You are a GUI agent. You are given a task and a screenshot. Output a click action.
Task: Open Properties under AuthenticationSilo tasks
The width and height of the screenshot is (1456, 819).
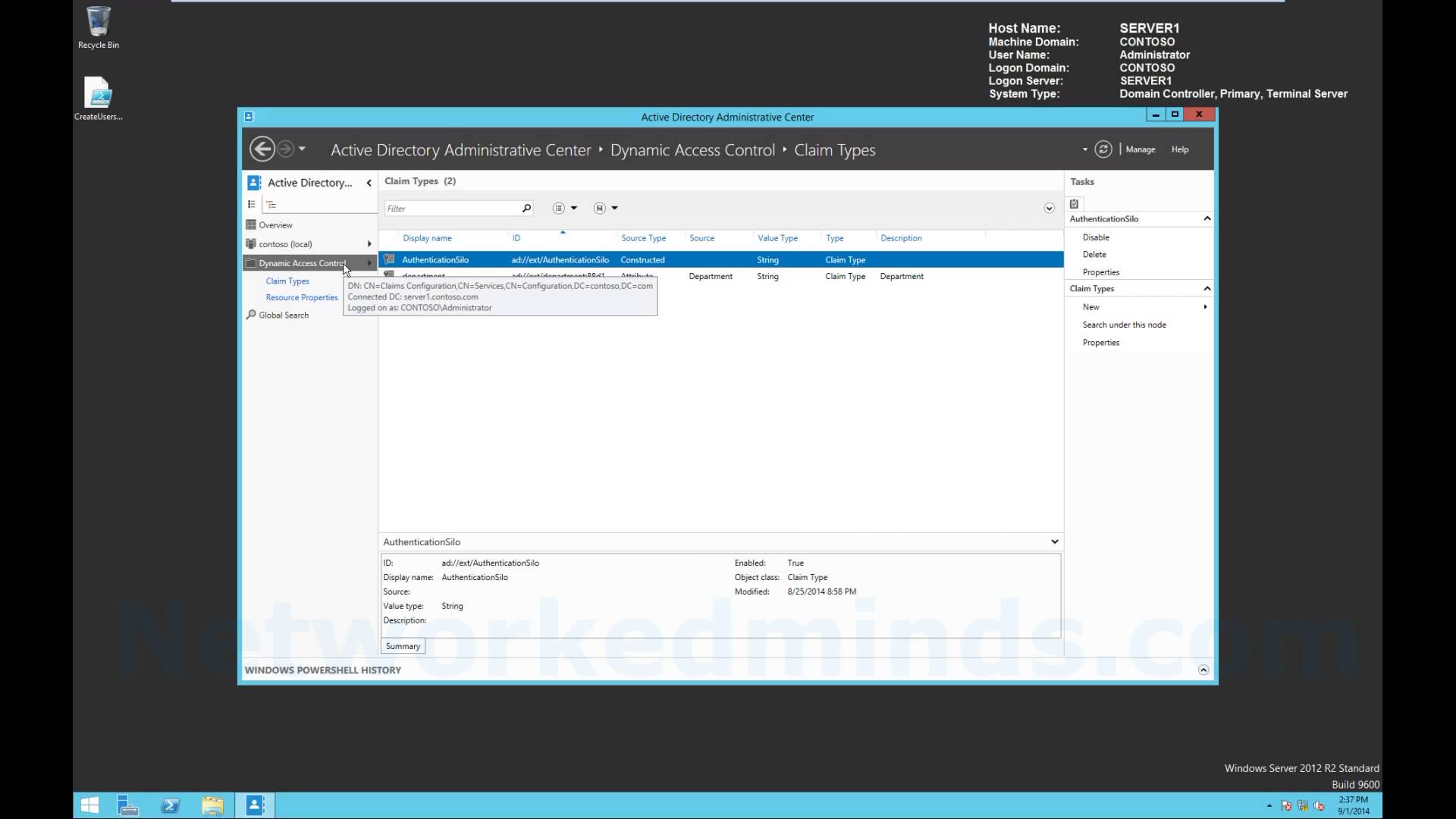[x=1101, y=272]
